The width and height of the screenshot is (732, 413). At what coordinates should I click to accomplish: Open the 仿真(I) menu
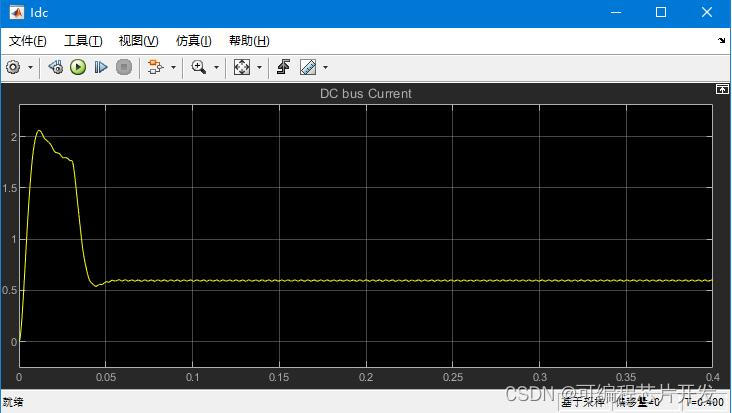click(x=194, y=41)
